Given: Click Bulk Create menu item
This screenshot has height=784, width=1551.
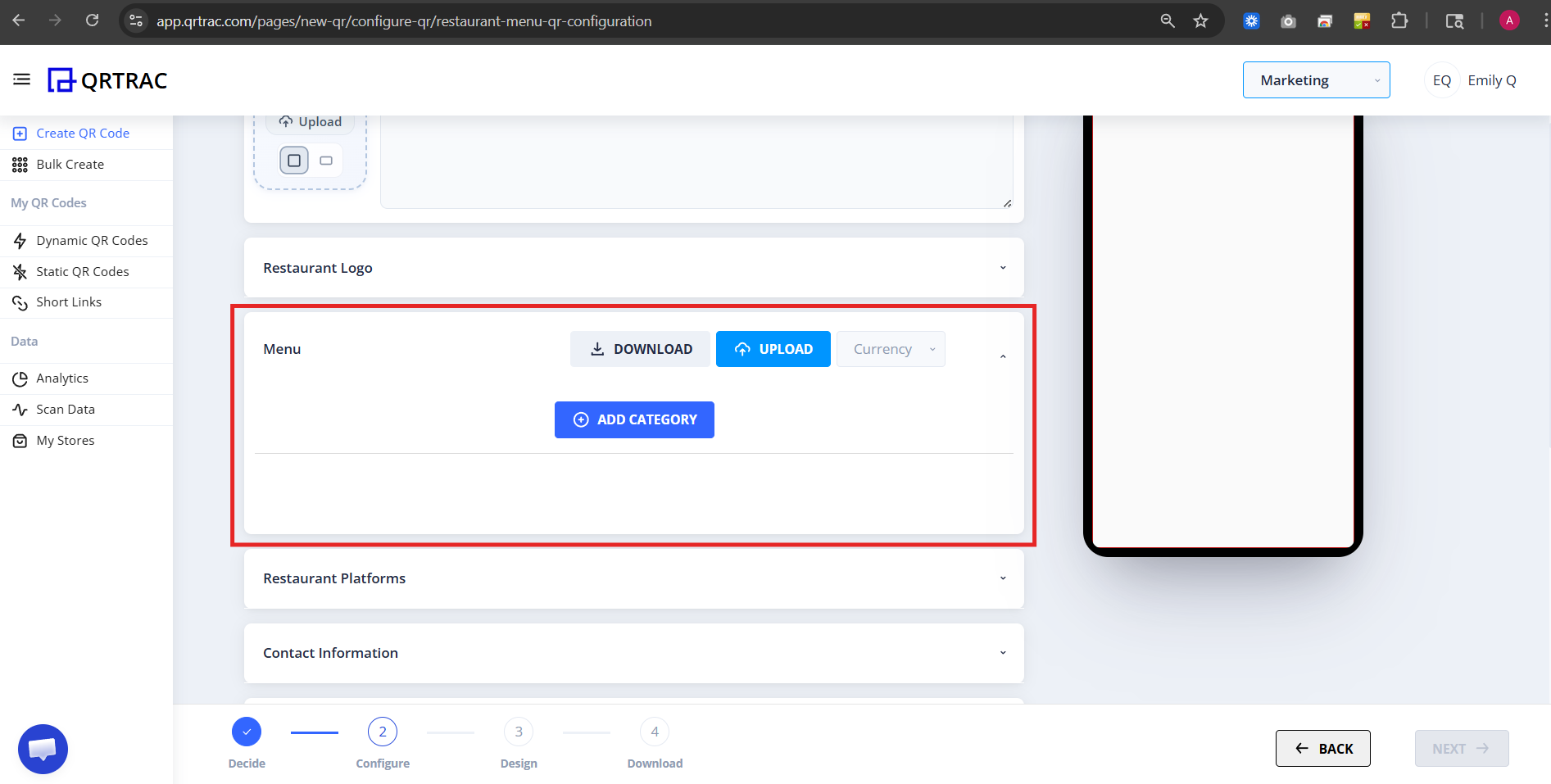Looking at the screenshot, I should [x=70, y=164].
